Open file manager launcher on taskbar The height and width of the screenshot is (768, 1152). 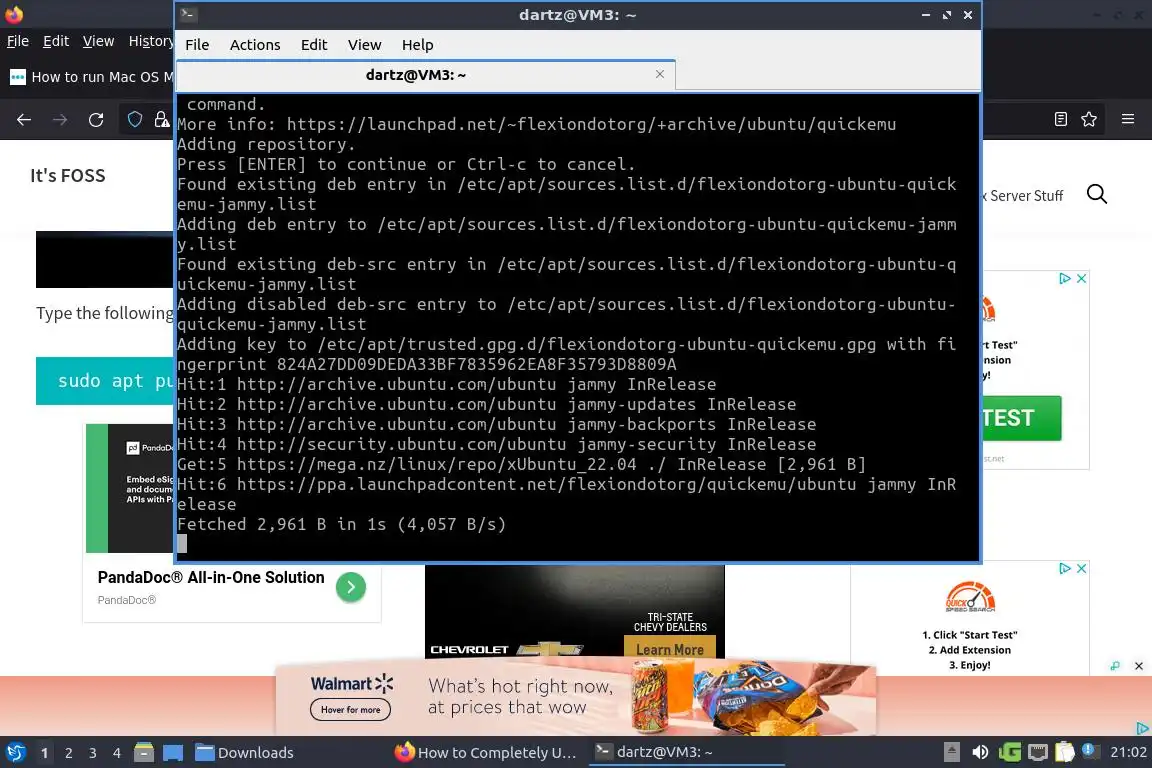(x=144, y=753)
